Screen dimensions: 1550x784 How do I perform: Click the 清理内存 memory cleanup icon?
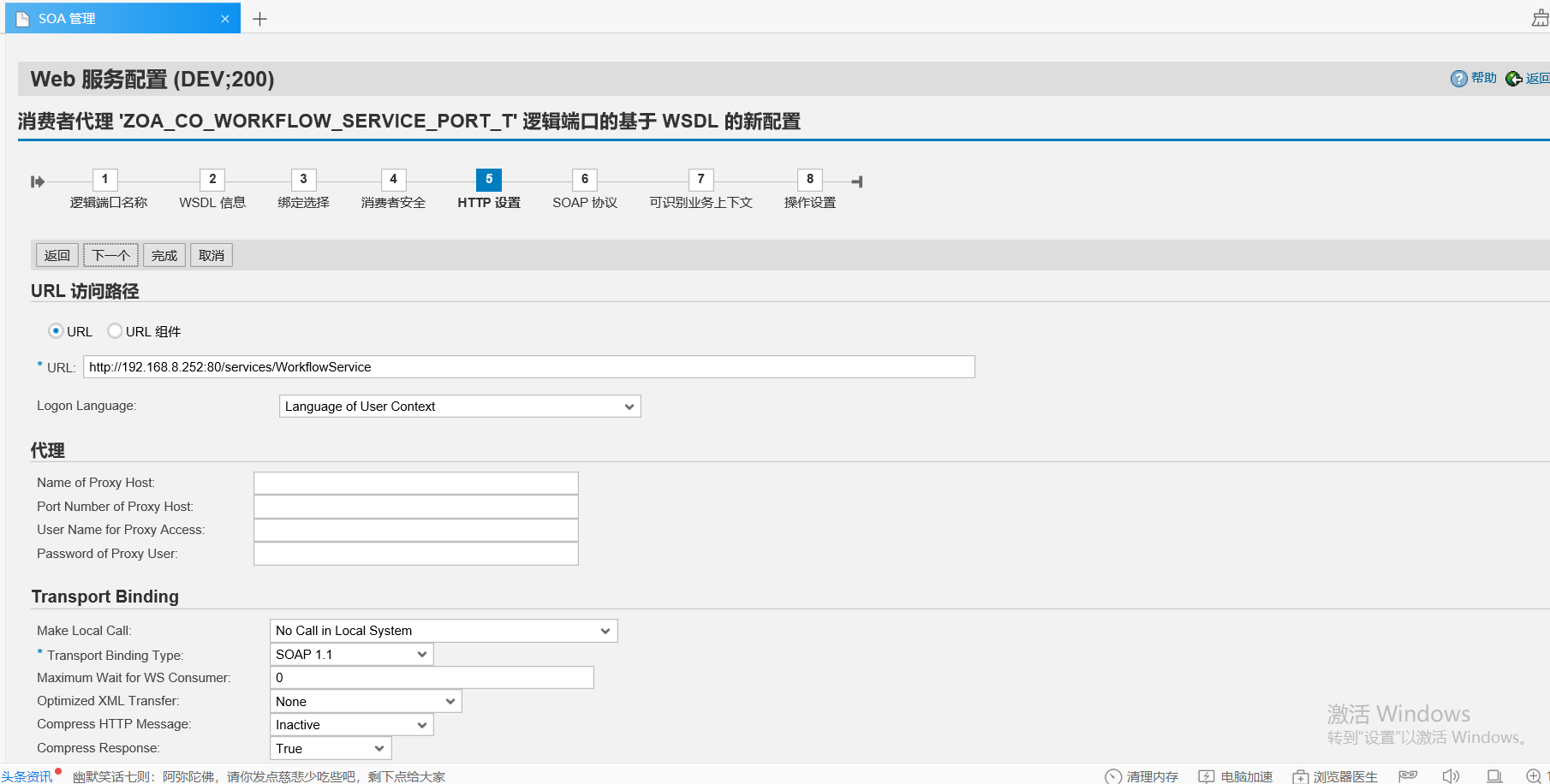(1112, 775)
